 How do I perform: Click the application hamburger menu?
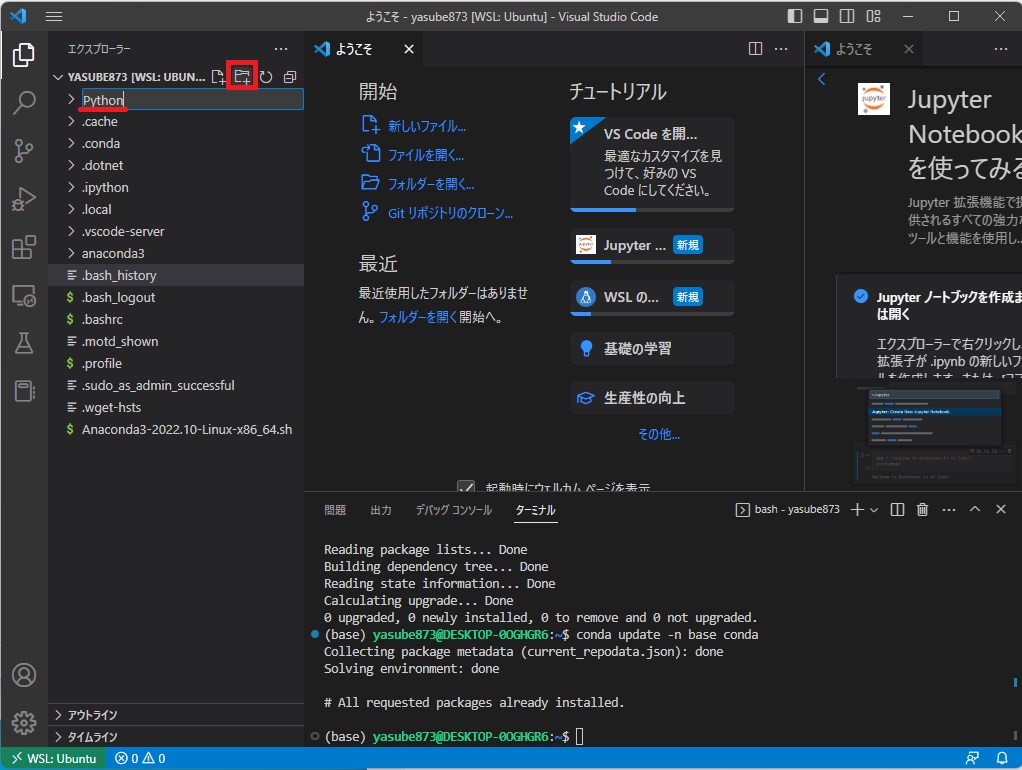54,16
